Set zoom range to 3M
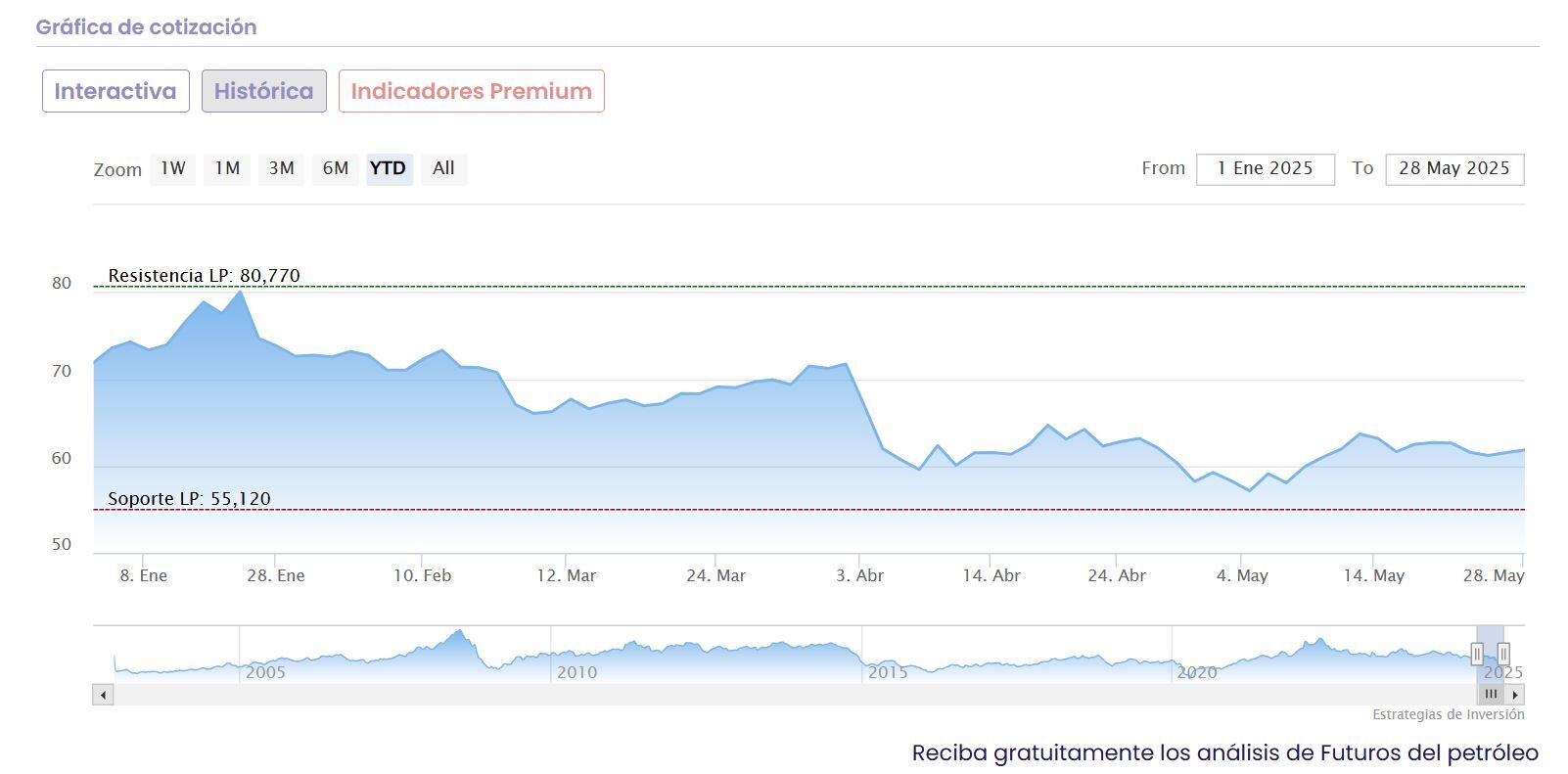Image resolution: width=1568 pixels, height=774 pixels. tap(282, 168)
